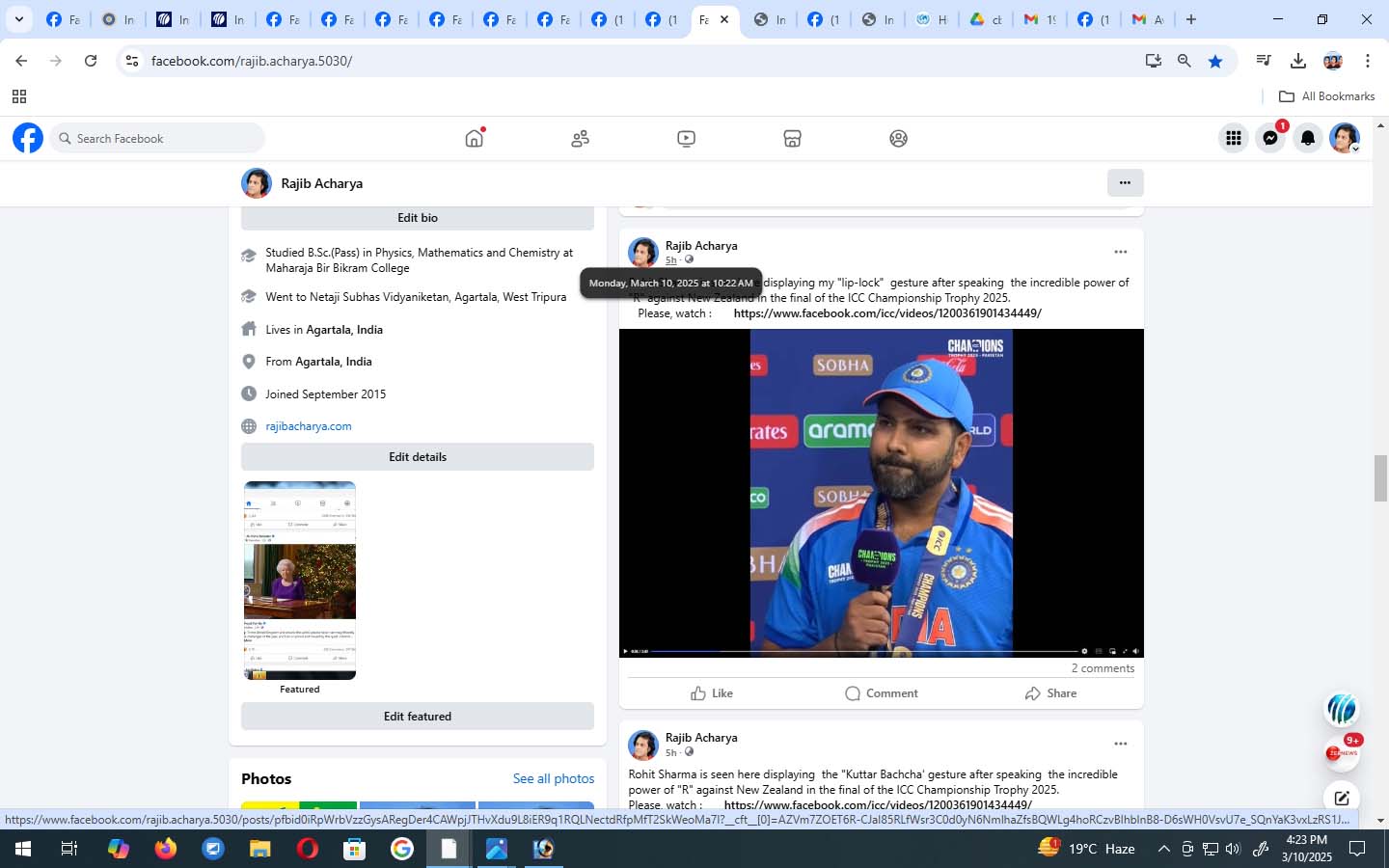Screen dimensions: 1389x868
Task: Open options menu for the lip-lock post
Action: [x=1120, y=252]
